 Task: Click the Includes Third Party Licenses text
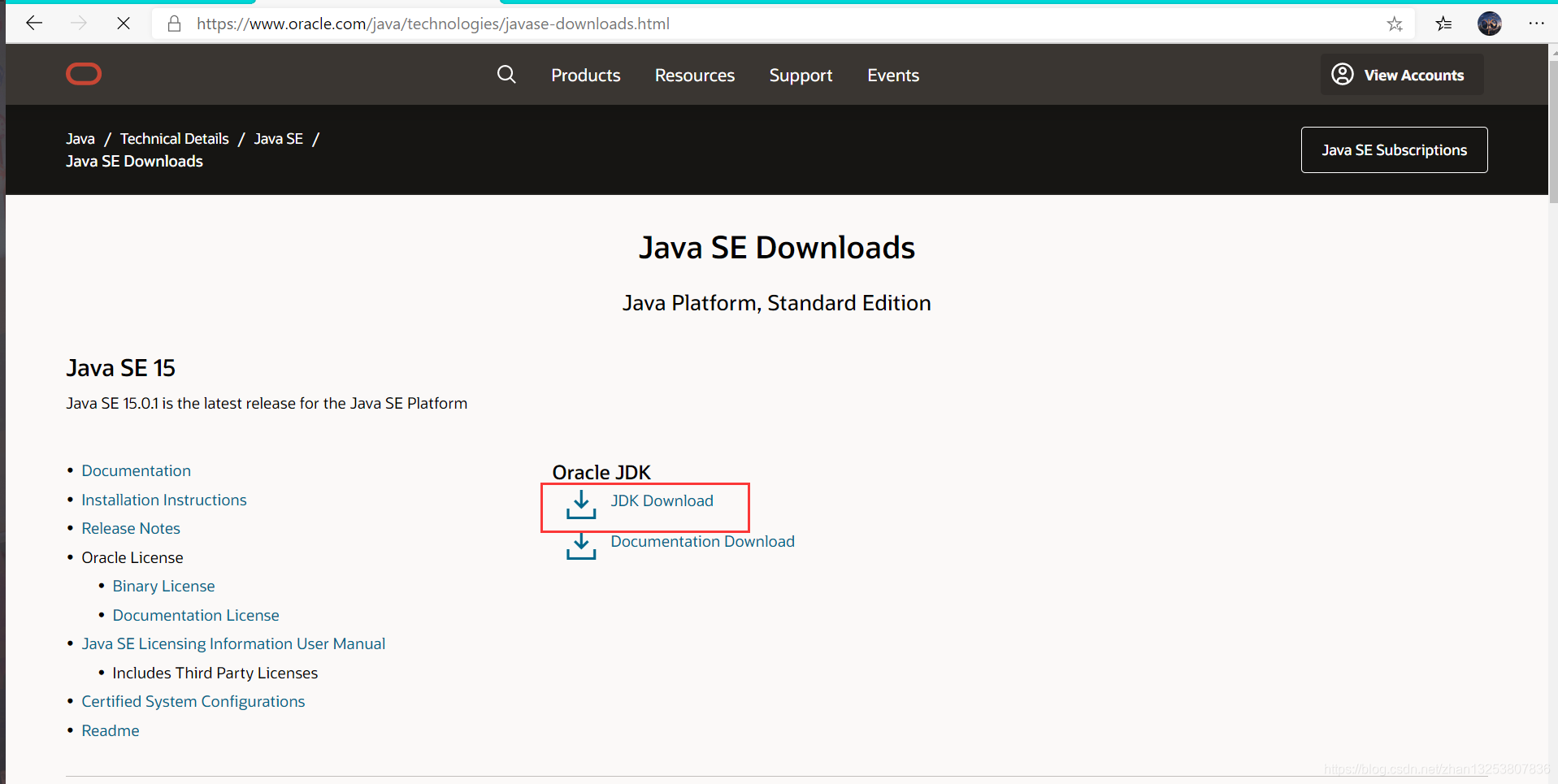(x=215, y=673)
